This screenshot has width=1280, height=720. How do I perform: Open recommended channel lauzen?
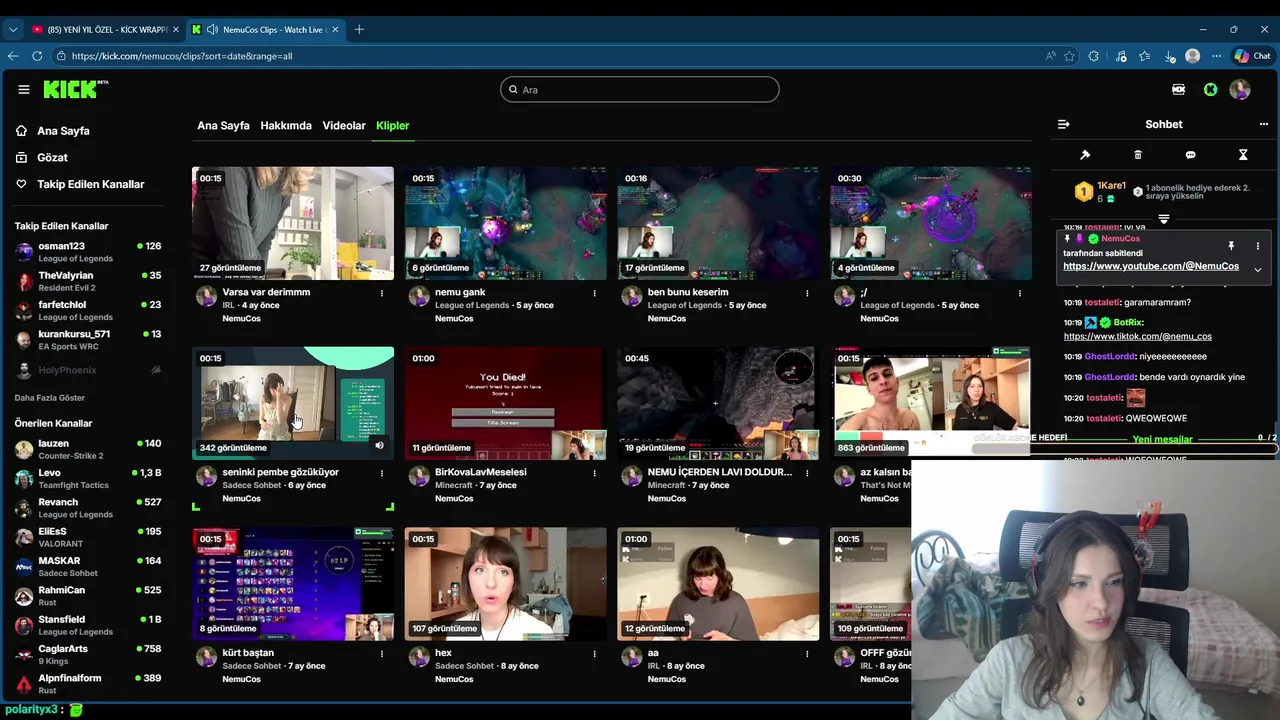click(x=88, y=449)
